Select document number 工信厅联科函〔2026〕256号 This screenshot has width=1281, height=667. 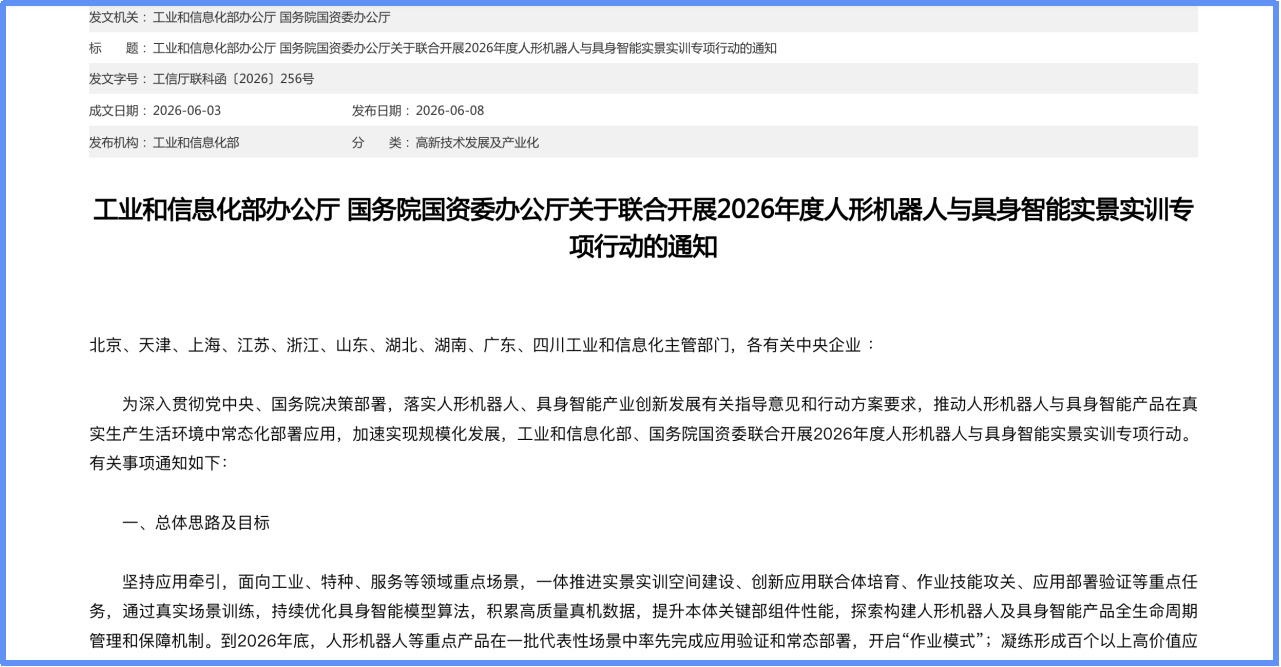click(233, 79)
